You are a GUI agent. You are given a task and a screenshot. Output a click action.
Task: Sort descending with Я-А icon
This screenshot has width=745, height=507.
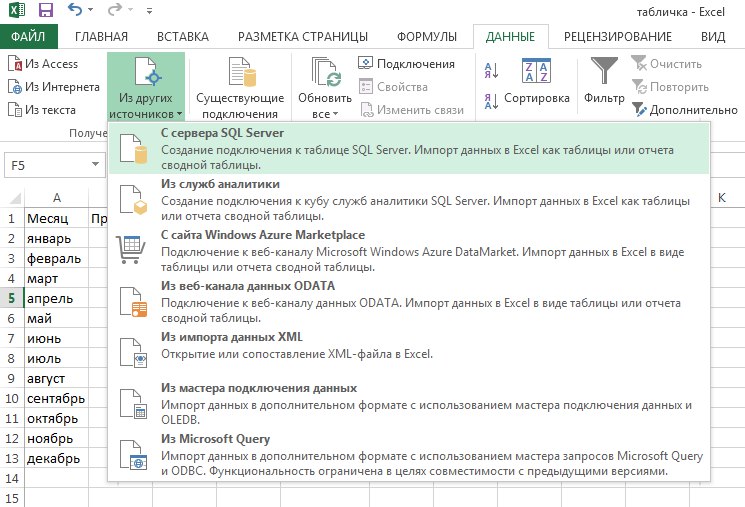click(491, 101)
